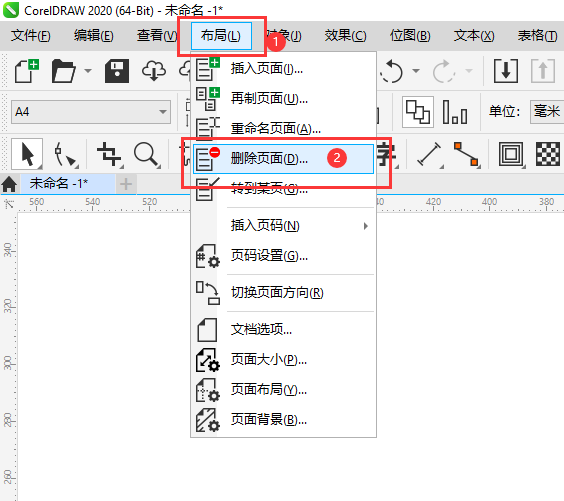Image resolution: width=564 pixels, height=501 pixels.
Task: Expand the Undo history dropdown arrow
Action: coord(416,71)
